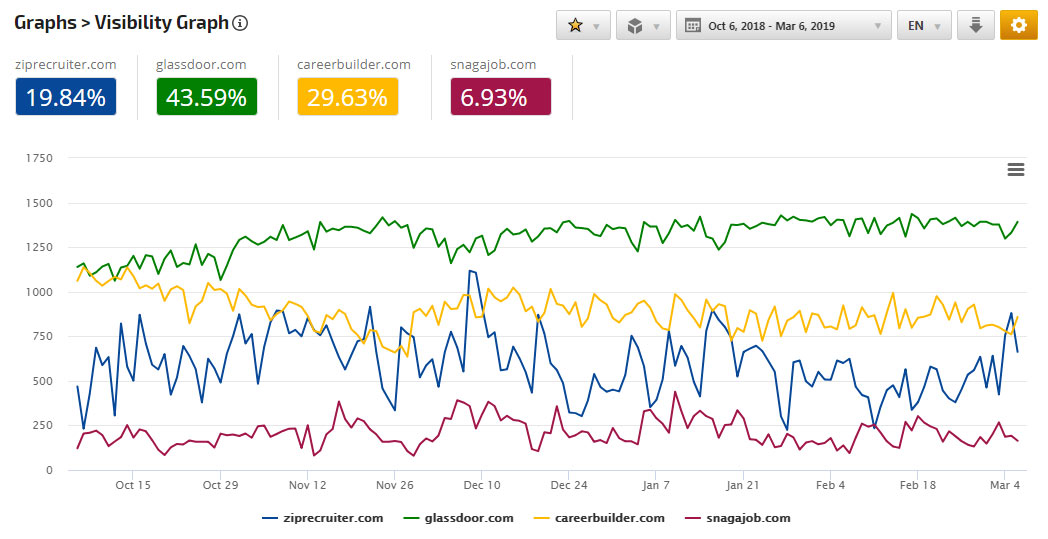Image resolution: width=1048 pixels, height=539 pixels.
Task: Click the glassdoor.com 43.59% green badge
Action: [x=207, y=97]
